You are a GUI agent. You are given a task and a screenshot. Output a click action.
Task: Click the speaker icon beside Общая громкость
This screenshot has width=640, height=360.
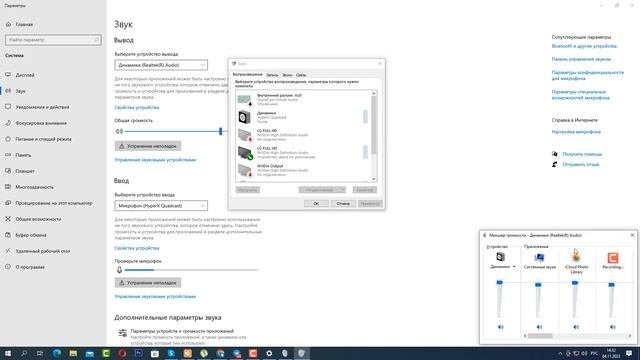pyautogui.click(x=119, y=131)
